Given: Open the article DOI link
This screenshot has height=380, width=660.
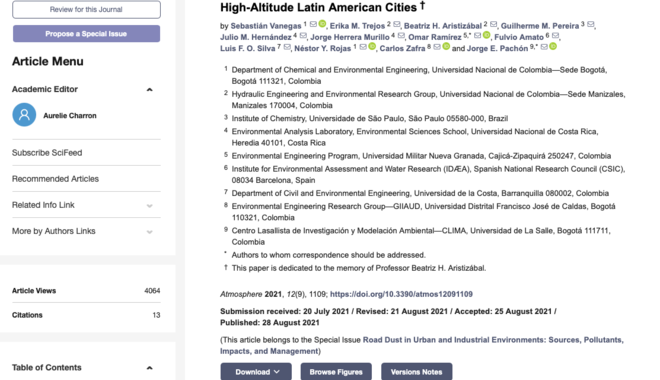Looking at the screenshot, I should (x=401, y=294).
